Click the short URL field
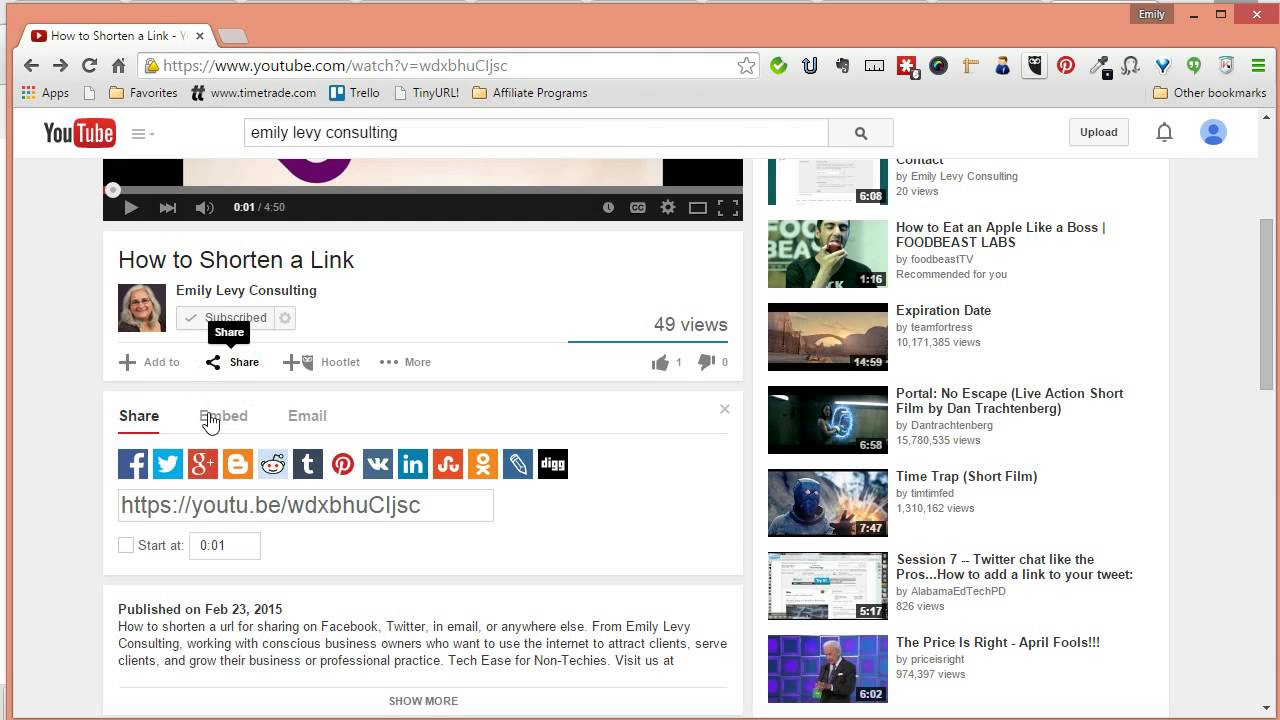 pos(305,505)
